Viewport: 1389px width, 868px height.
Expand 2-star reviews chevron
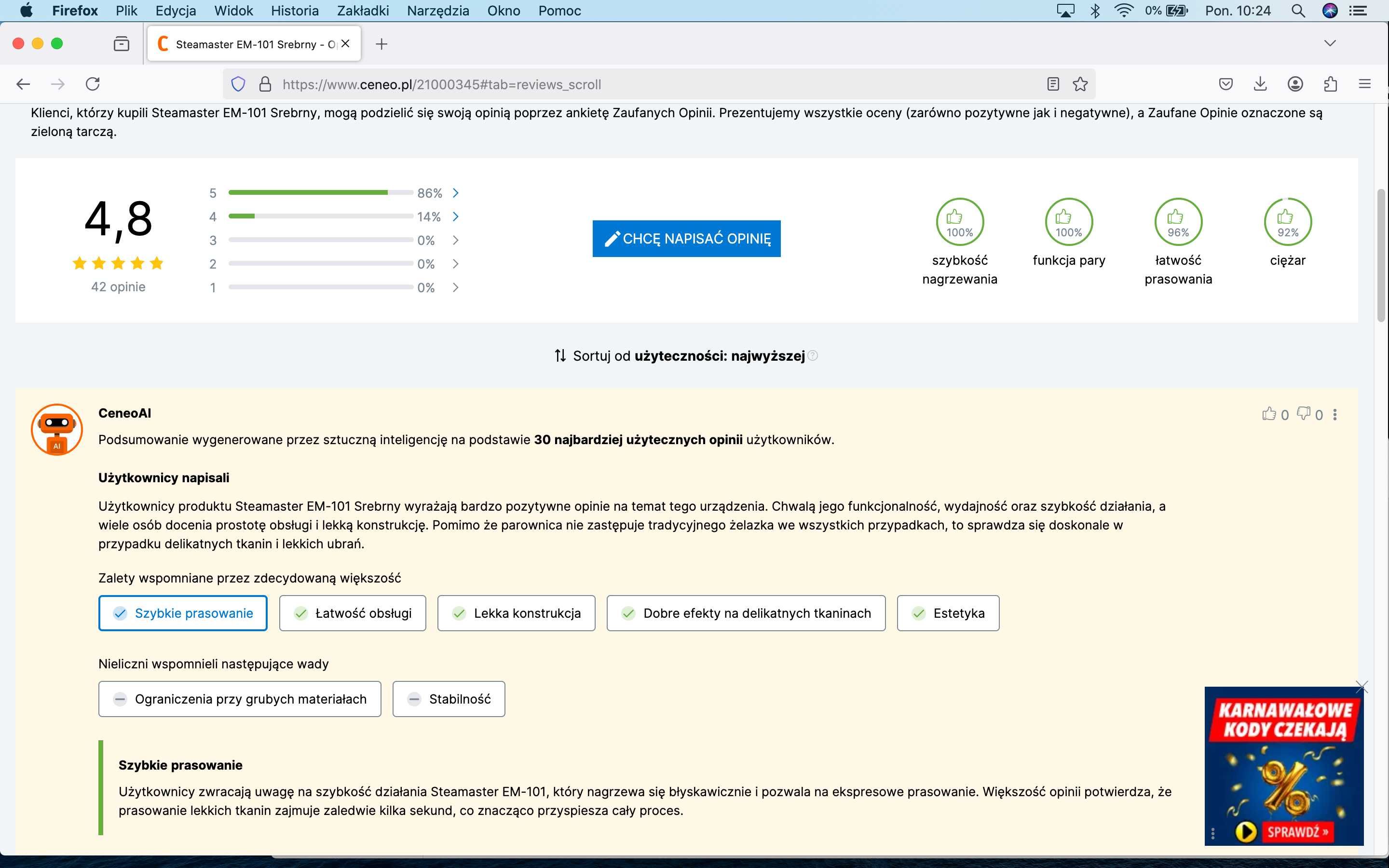456,263
